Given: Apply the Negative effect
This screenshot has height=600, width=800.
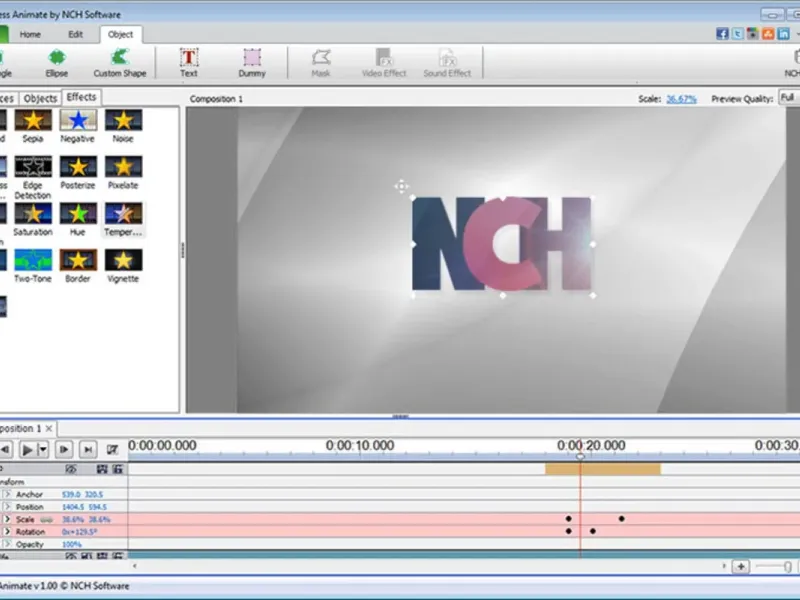Looking at the screenshot, I should [x=78, y=126].
